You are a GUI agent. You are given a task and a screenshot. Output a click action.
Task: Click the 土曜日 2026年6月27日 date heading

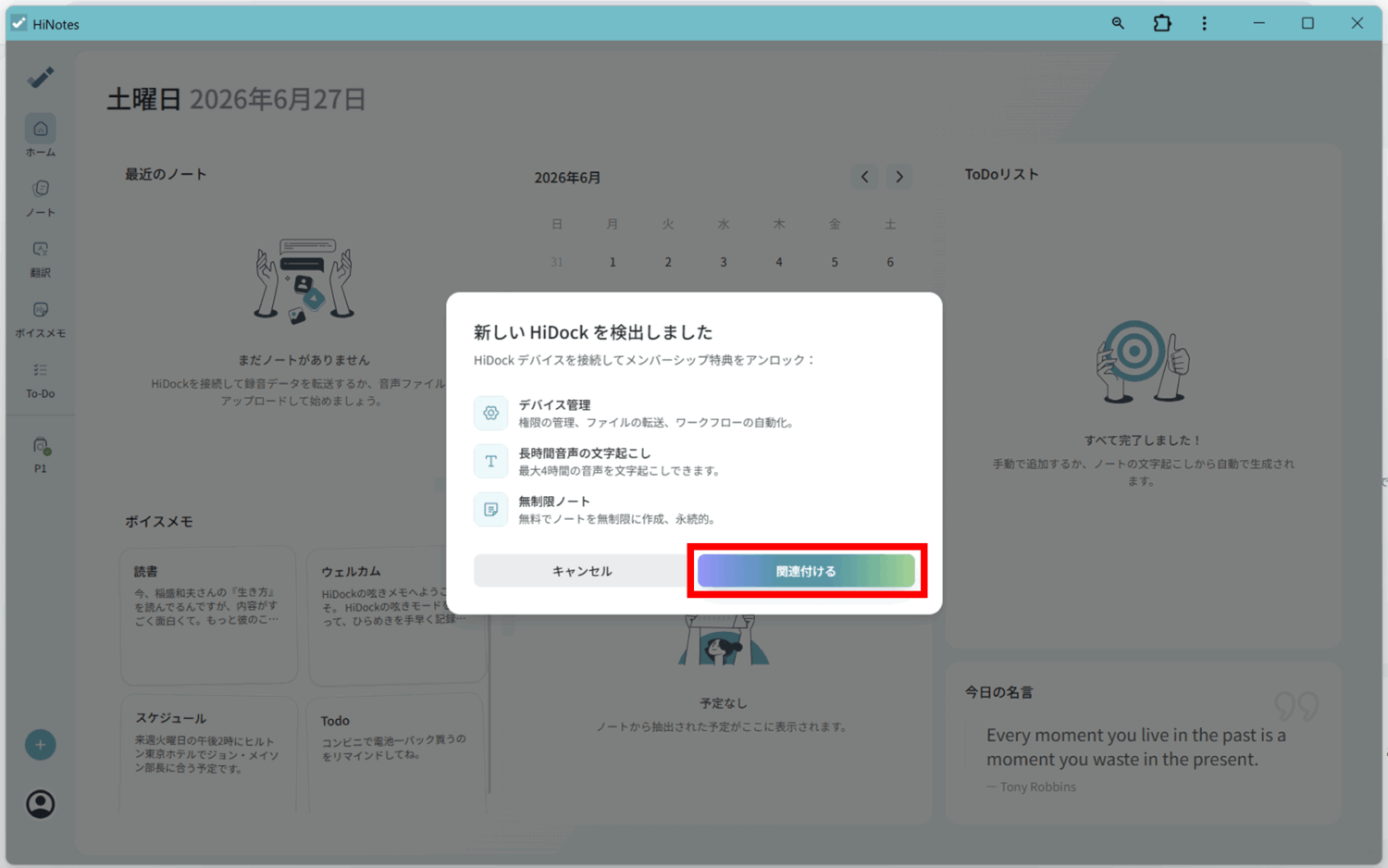click(237, 99)
